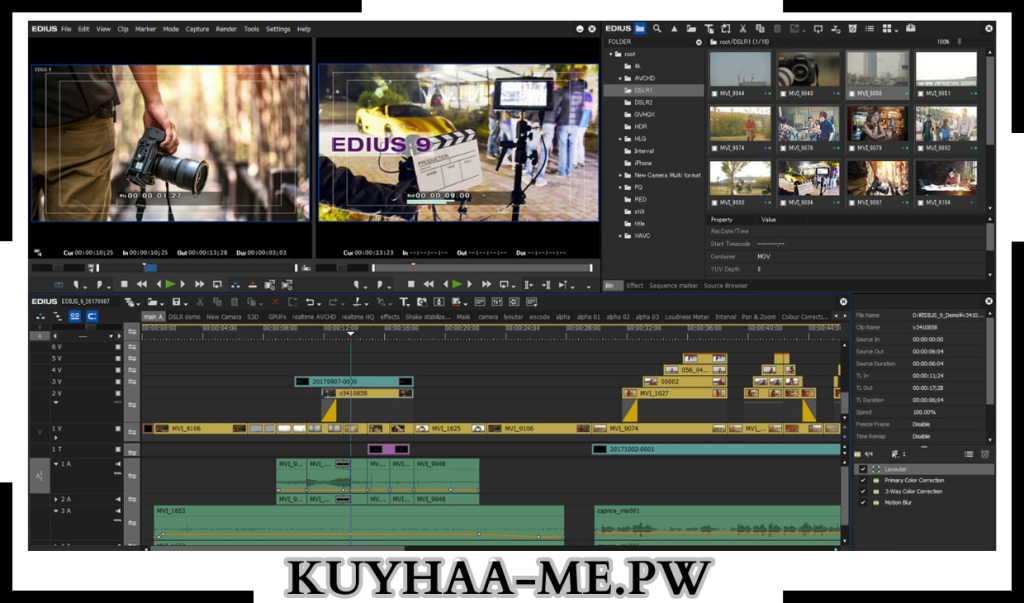Check the box on clip MVI_9076

(783, 148)
